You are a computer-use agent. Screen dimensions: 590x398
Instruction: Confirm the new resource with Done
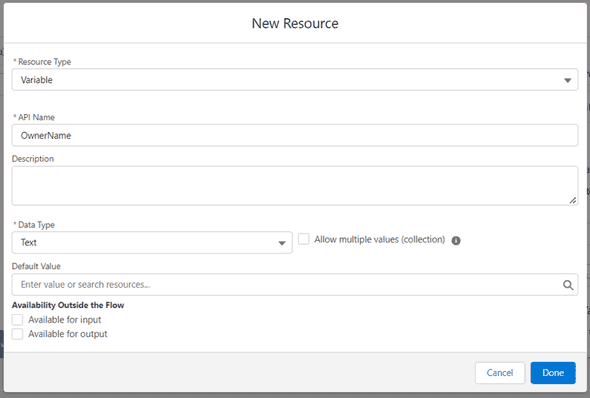(553, 373)
